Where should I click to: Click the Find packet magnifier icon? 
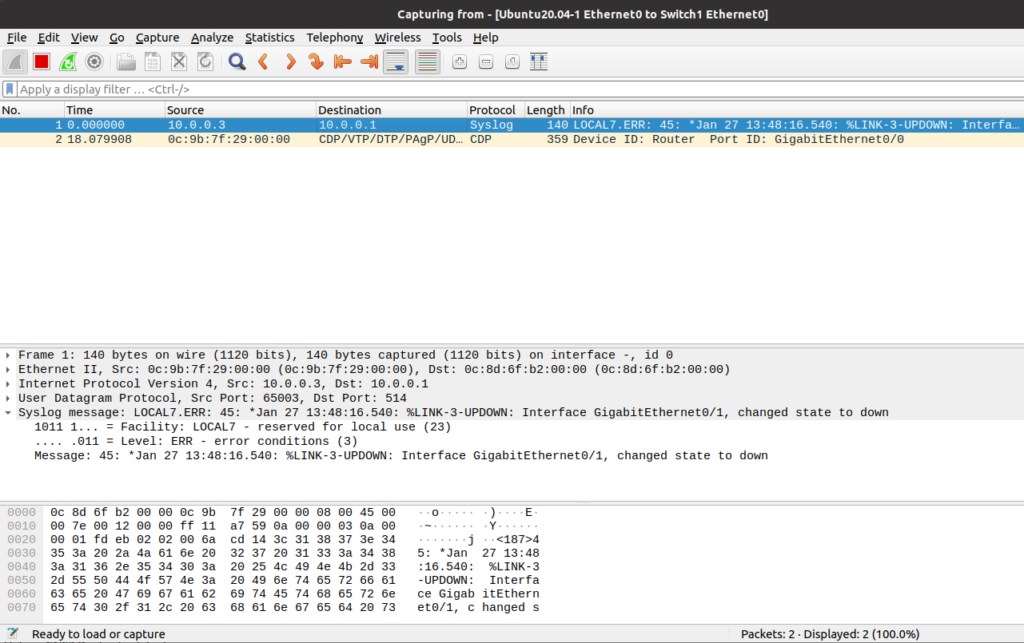pyautogui.click(x=237, y=62)
